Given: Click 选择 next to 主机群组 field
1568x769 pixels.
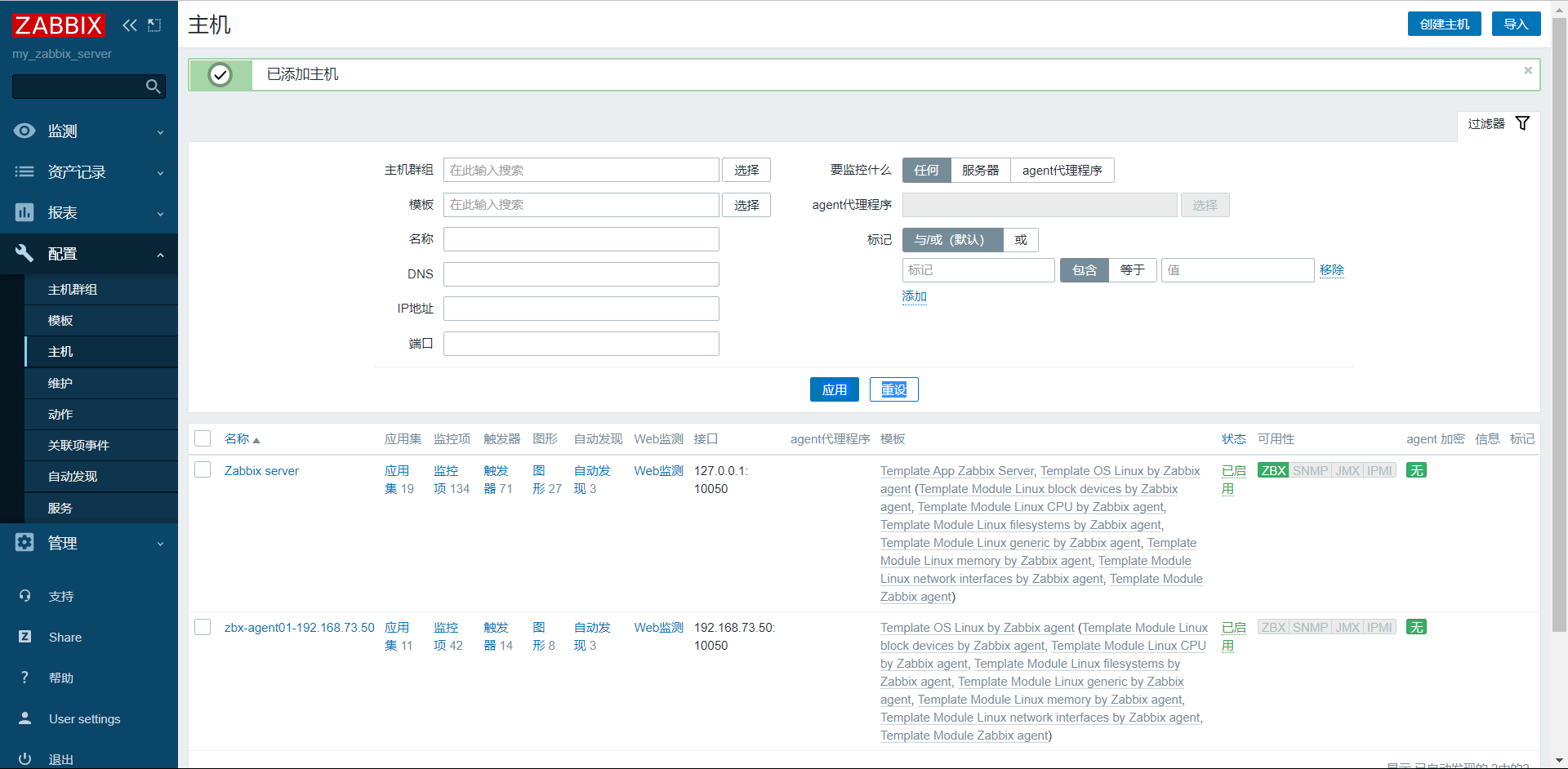Looking at the screenshot, I should pyautogui.click(x=746, y=170).
